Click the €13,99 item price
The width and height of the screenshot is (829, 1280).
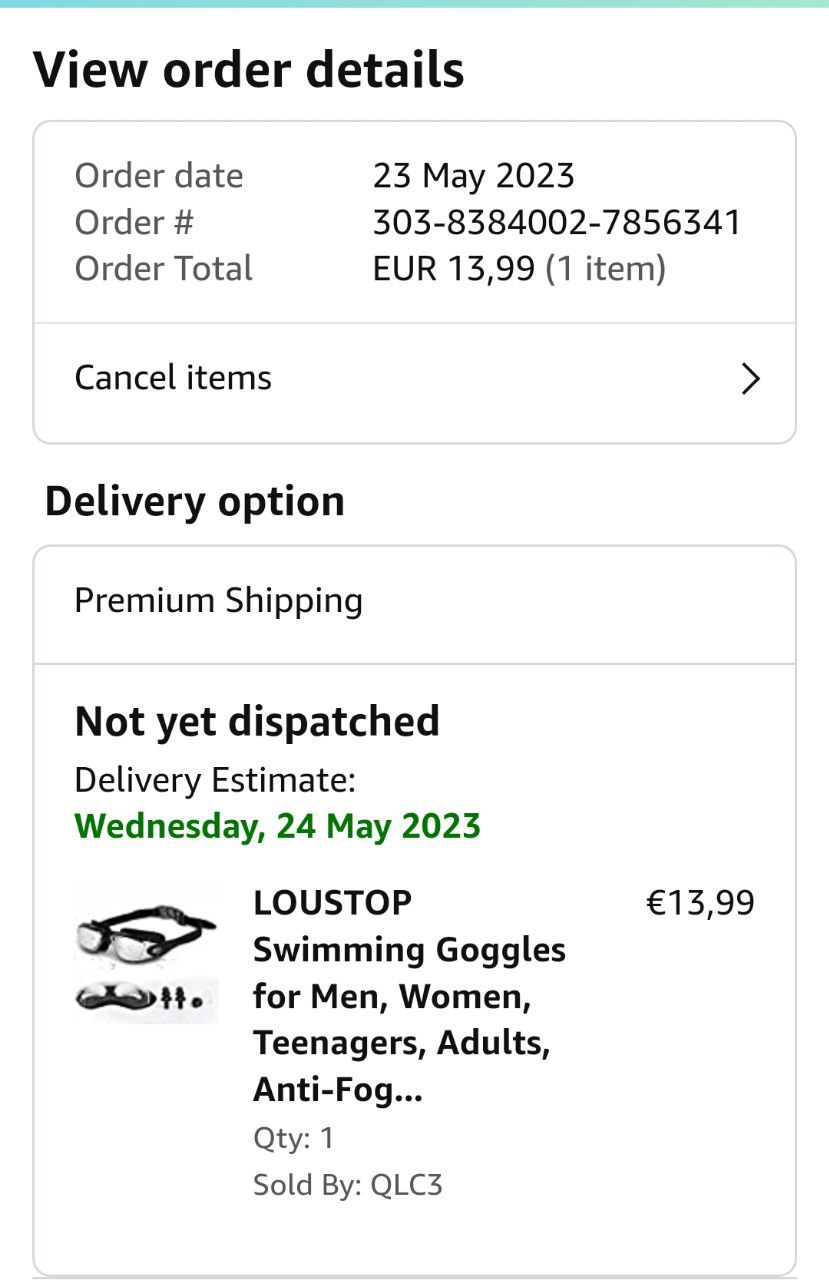tap(700, 903)
